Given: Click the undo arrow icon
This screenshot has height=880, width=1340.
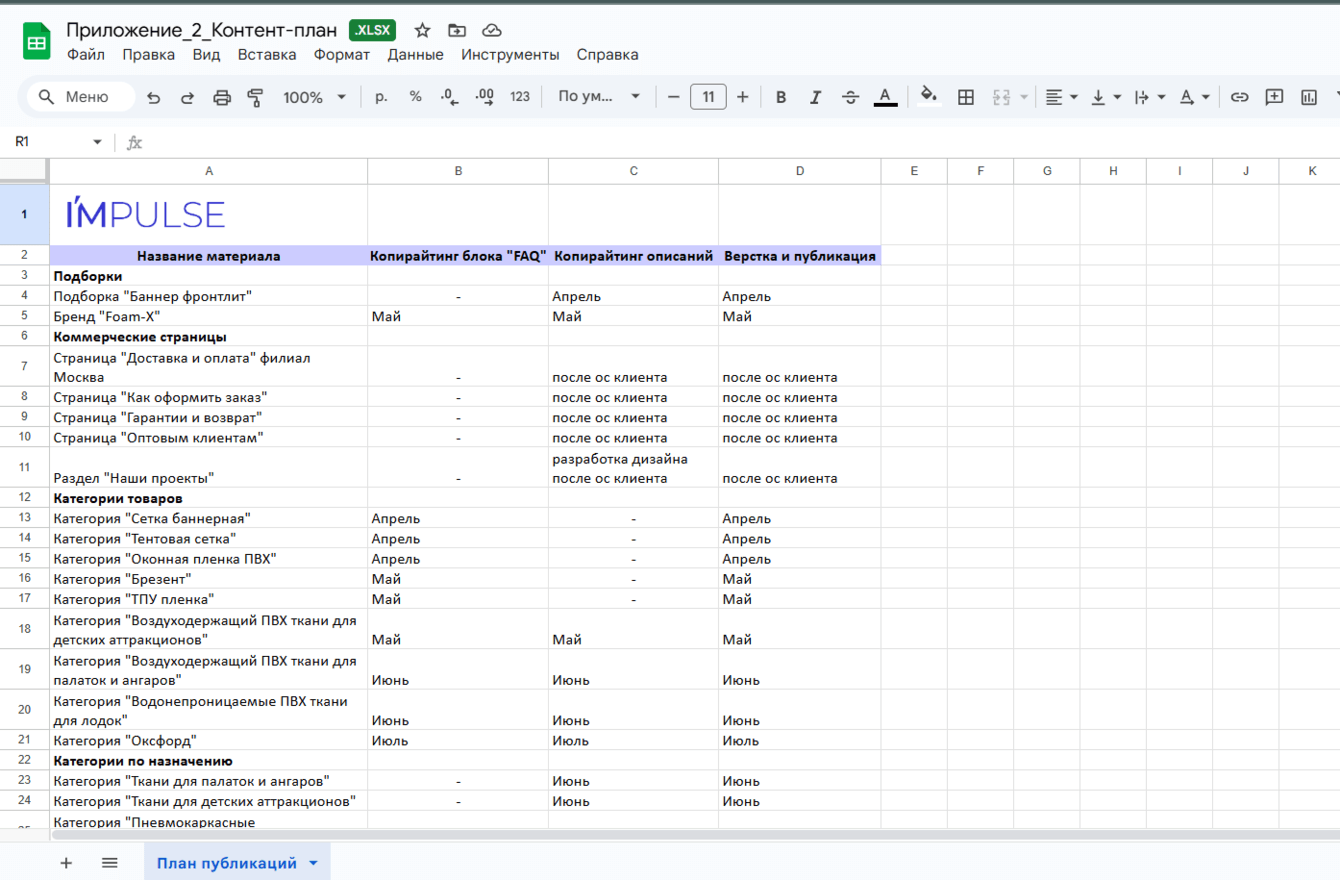Looking at the screenshot, I should tap(153, 97).
